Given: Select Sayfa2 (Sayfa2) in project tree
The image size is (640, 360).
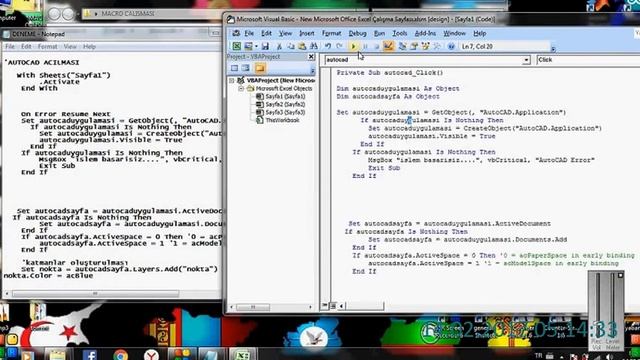Looking at the screenshot, I should [x=281, y=104].
